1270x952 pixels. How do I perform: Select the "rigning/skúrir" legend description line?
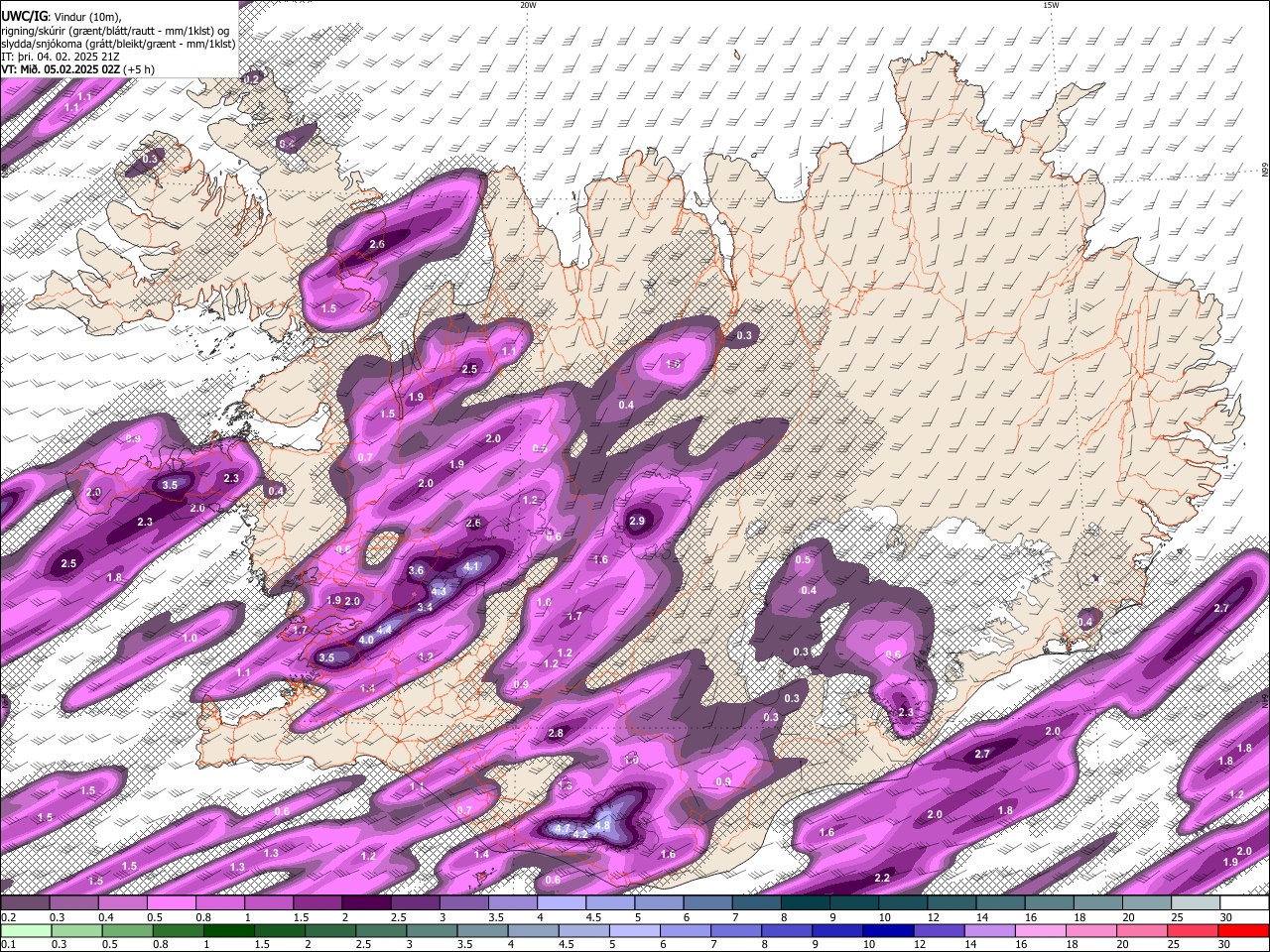tap(115, 30)
